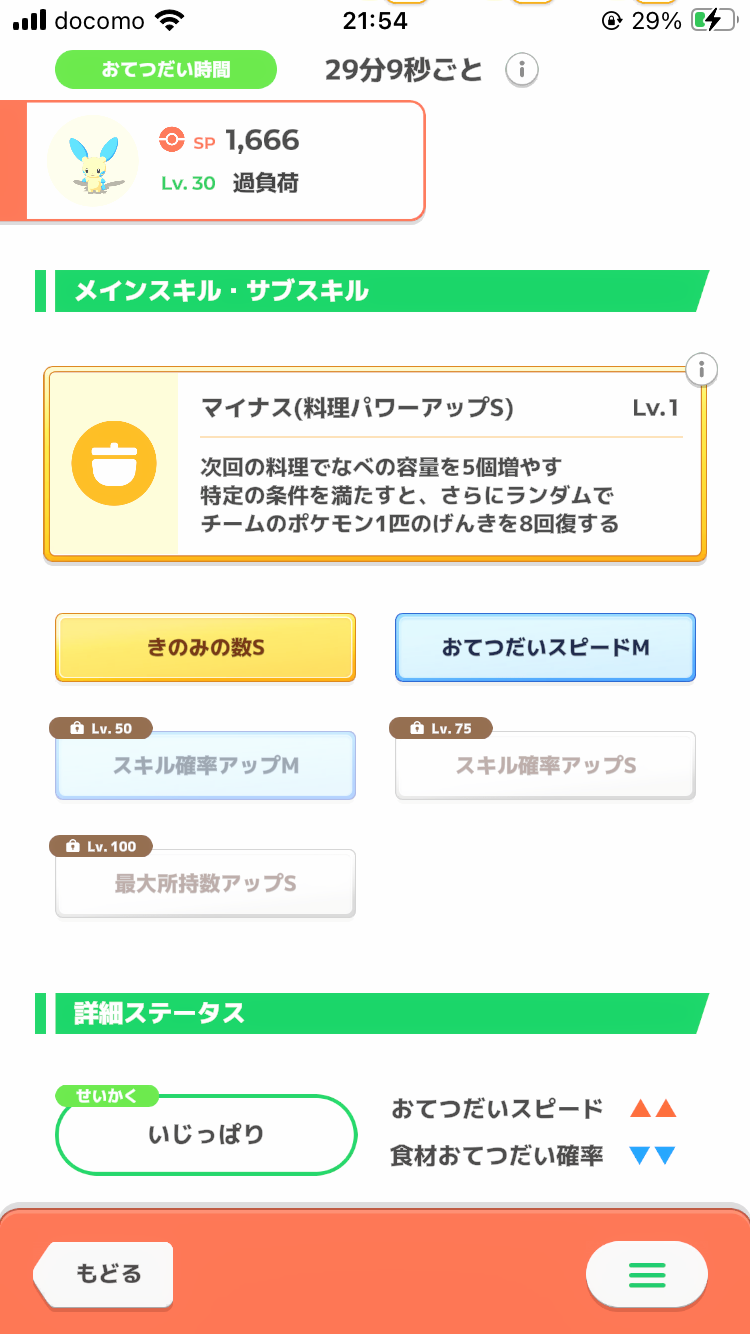Viewport: 750px width, 1334px height.
Task: Tap locked スキル確率アップS skill
Action: pyautogui.click(x=545, y=768)
